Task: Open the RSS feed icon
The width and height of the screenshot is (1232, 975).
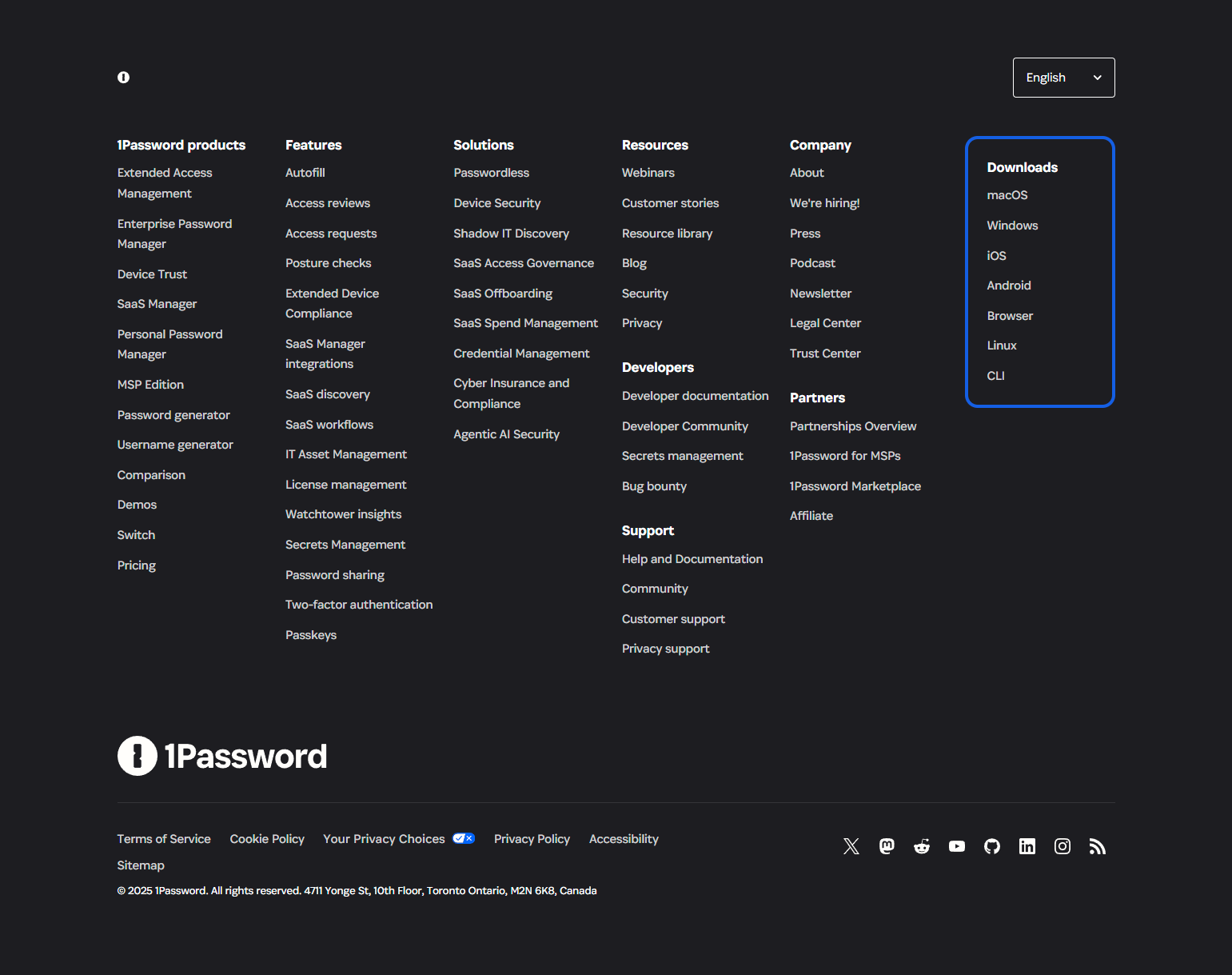Action: 1097,846
